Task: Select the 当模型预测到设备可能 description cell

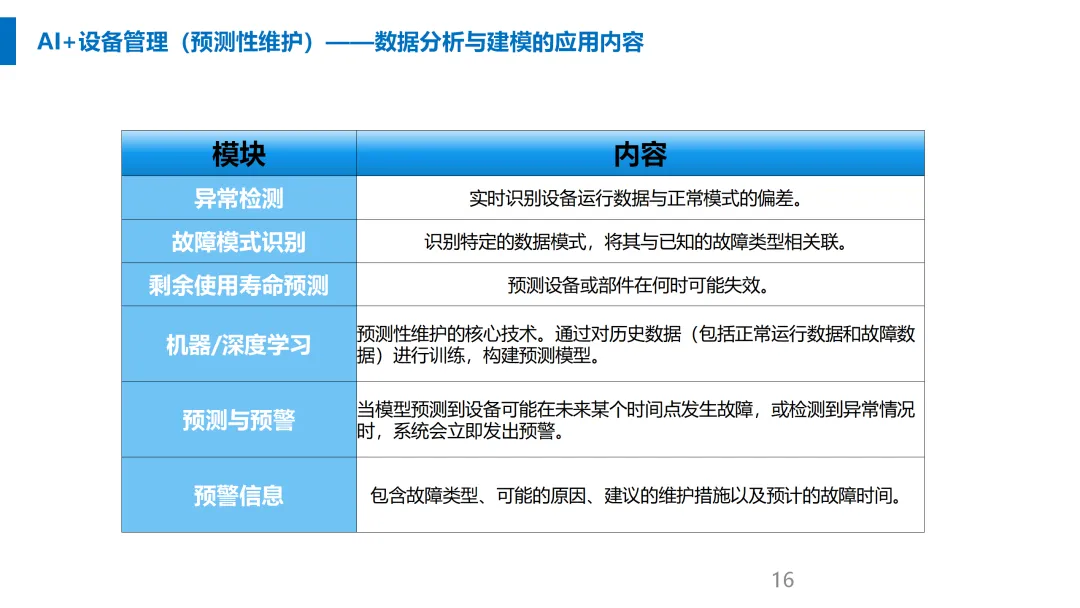Action: click(x=640, y=419)
